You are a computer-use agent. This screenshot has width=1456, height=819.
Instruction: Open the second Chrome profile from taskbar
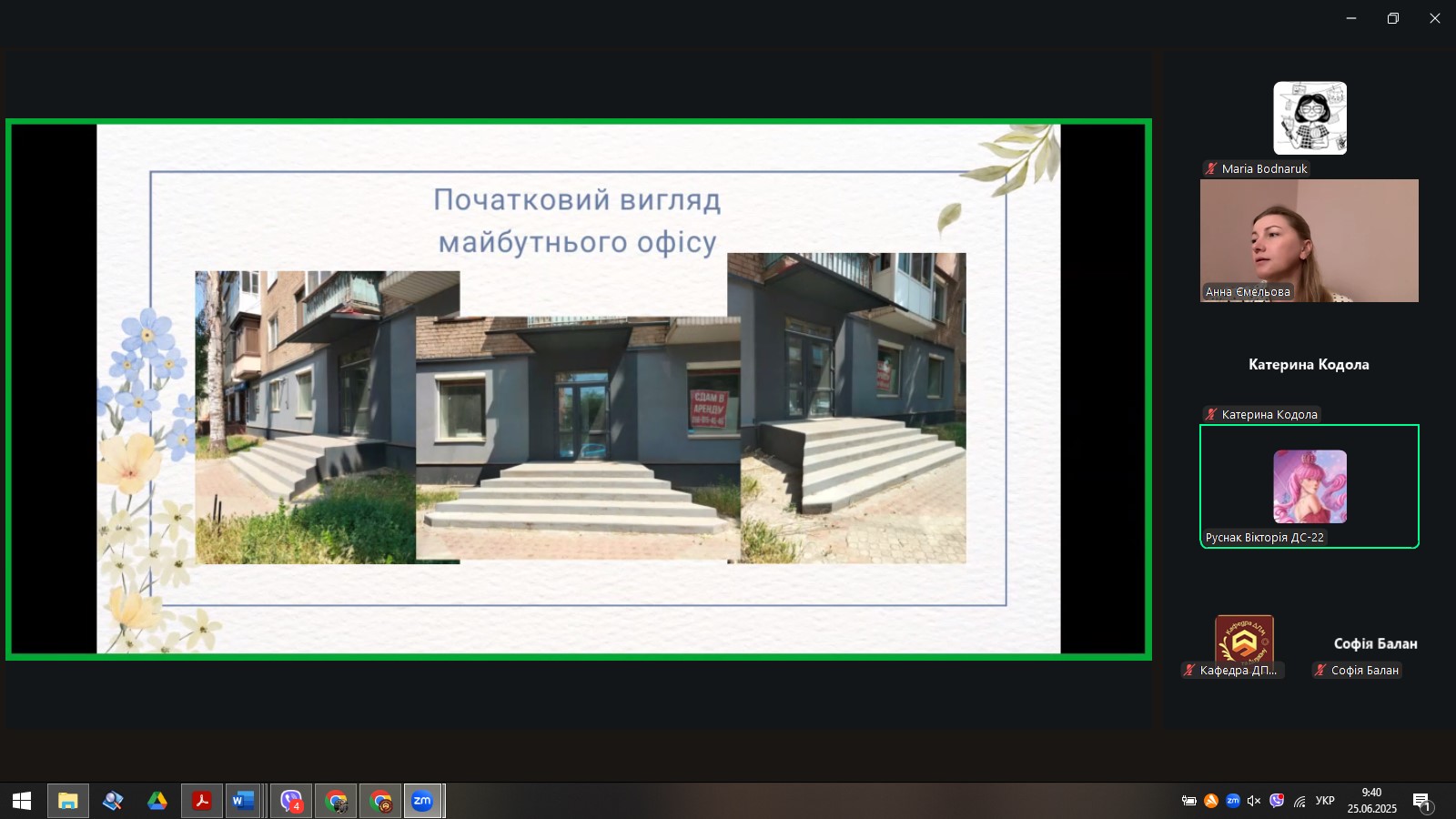pos(379,802)
